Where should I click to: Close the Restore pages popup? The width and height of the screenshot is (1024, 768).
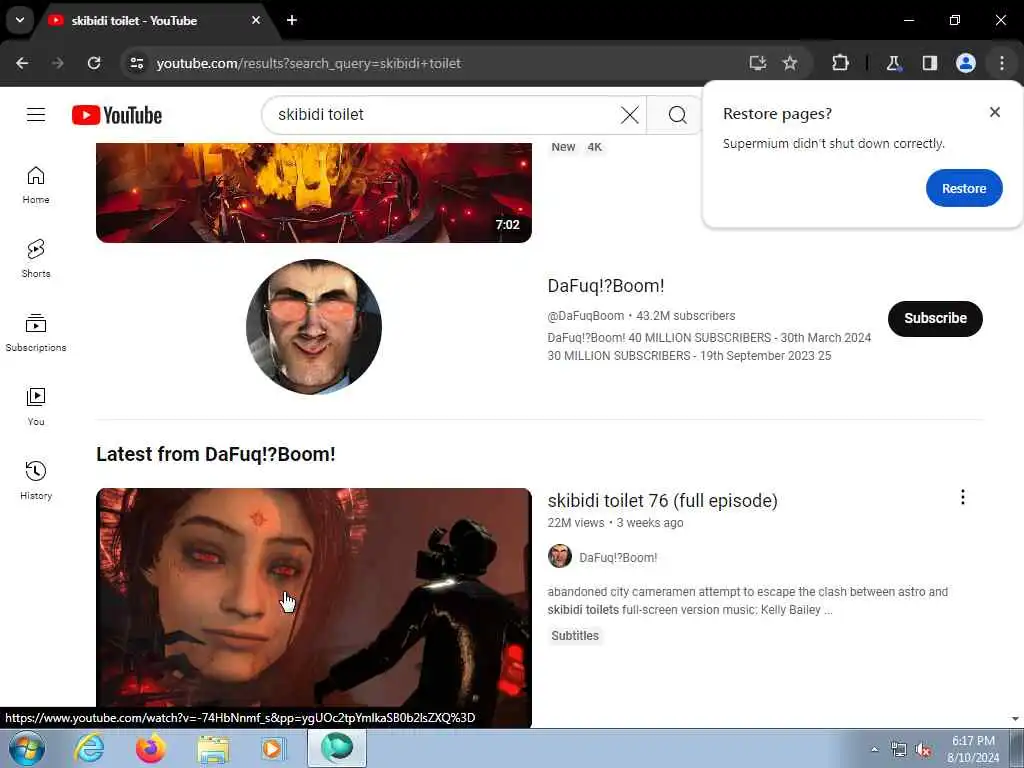click(995, 112)
